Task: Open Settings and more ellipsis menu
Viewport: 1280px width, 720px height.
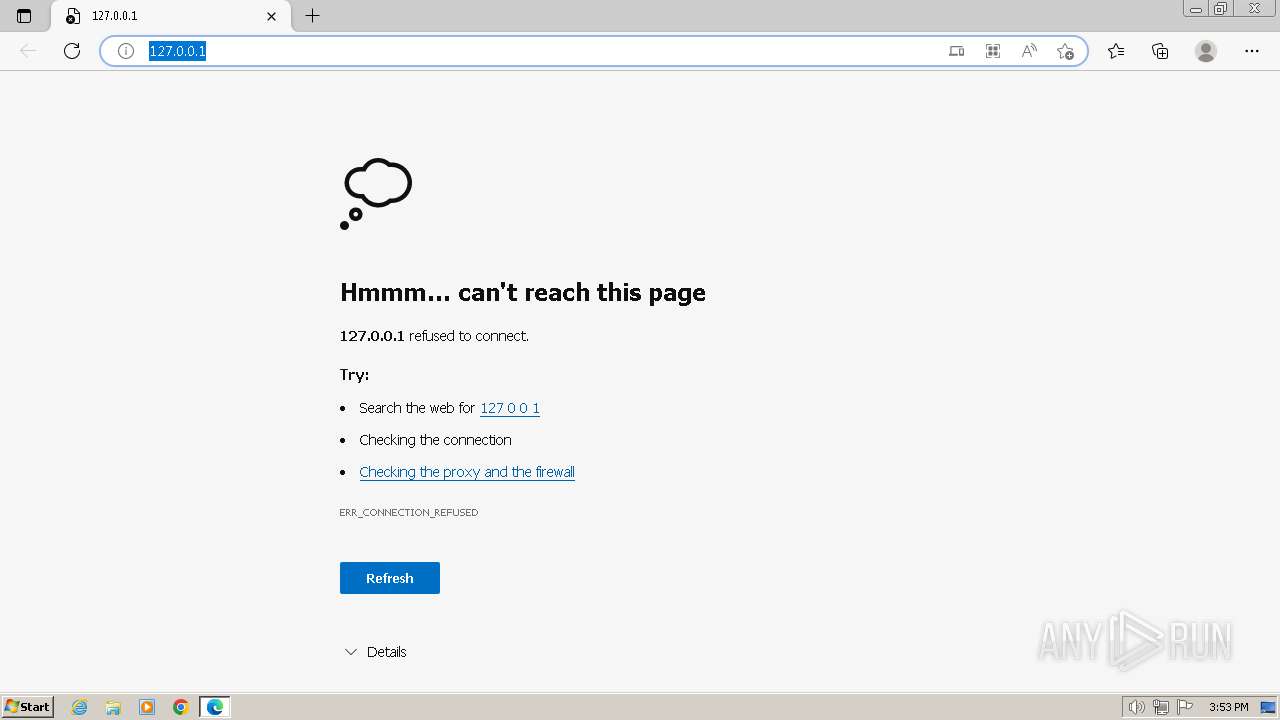Action: click(x=1252, y=51)
